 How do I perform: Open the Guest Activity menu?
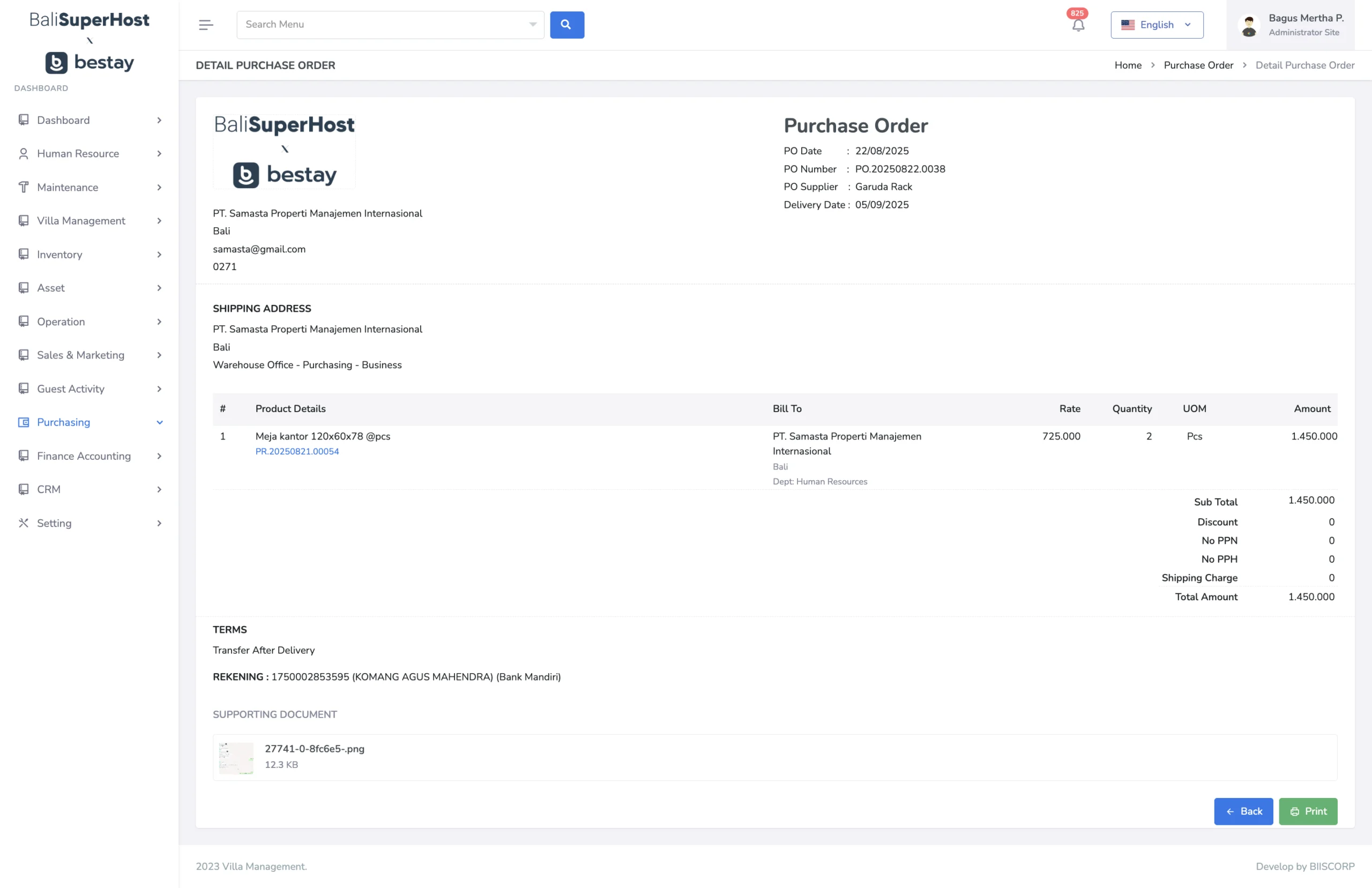(90, 389)
